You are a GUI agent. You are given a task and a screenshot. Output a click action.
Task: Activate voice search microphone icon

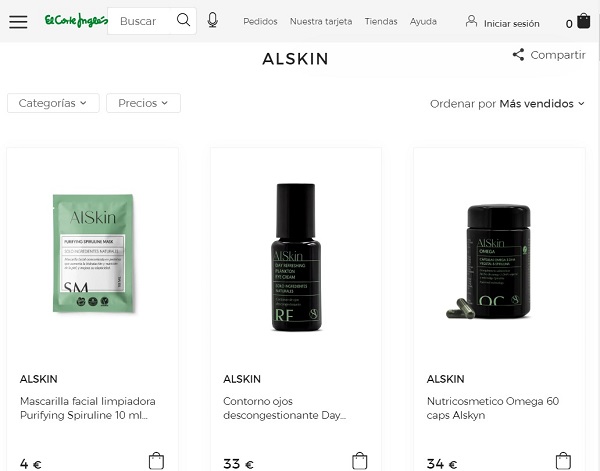click(x=213, y=20)
